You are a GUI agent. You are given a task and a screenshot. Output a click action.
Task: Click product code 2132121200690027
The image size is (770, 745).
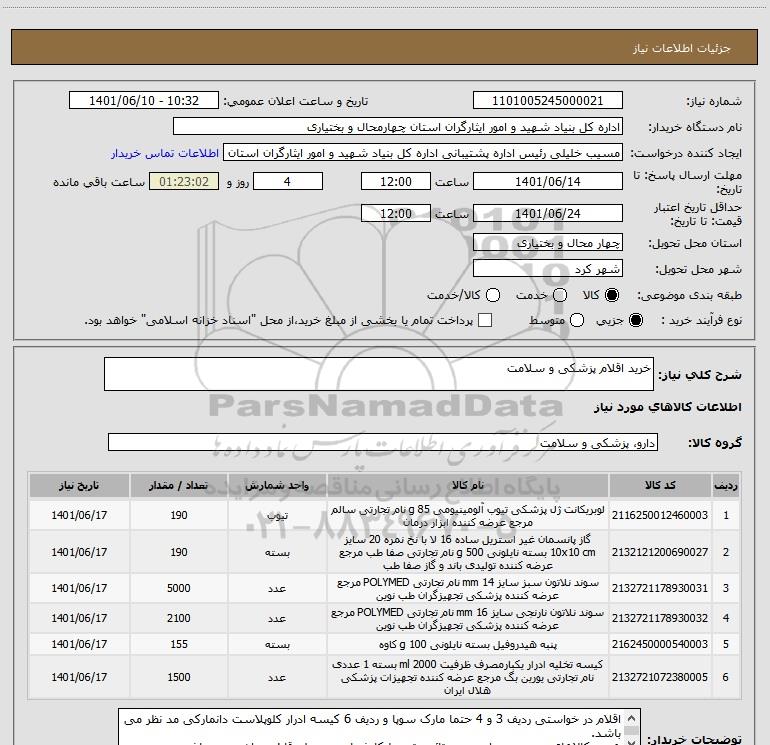pos(660,552)
